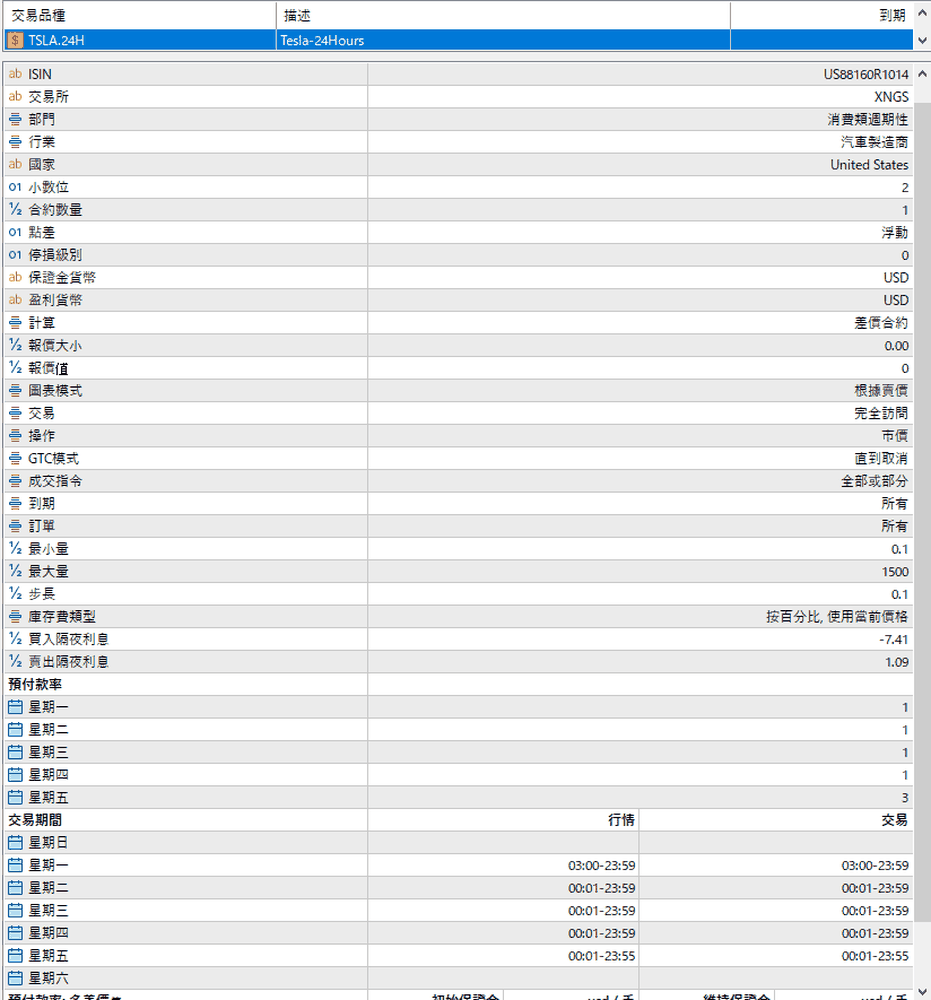Click the Tesla-24Hours description cell
Image resolution: width=931 pixels, height=1000 pixels.
(502, 40)
